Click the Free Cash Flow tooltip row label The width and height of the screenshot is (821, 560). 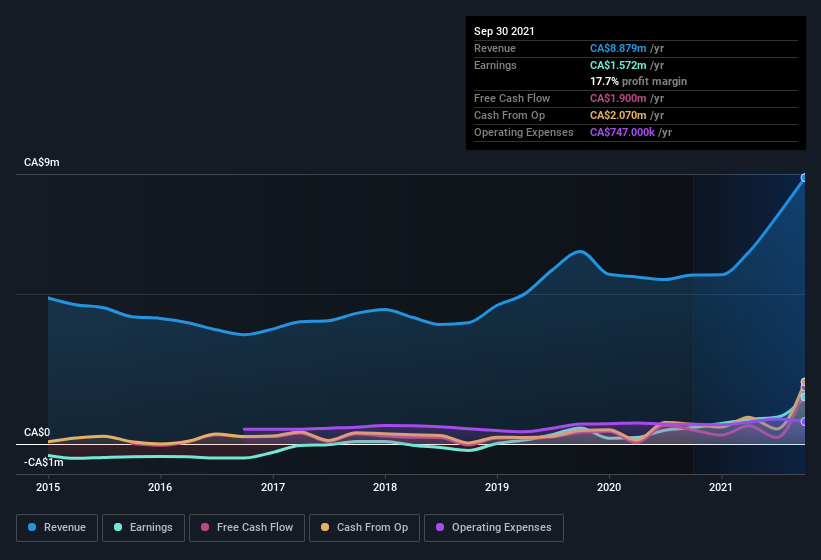[512, 98]
